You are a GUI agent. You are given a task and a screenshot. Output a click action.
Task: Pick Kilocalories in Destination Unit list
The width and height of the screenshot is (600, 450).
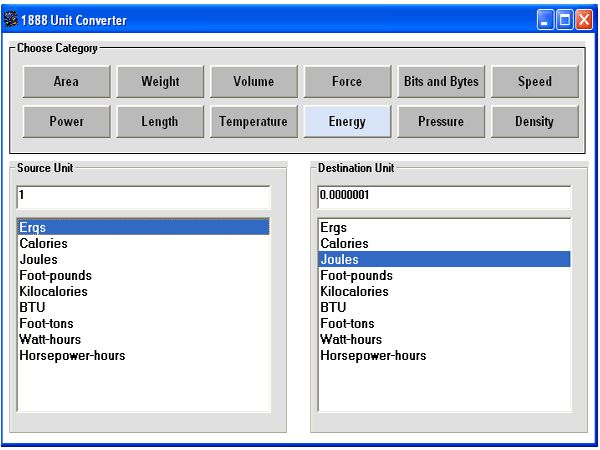point(444,292)
